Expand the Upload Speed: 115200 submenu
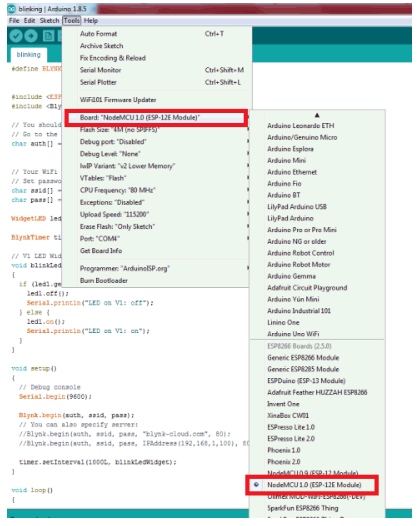The image size is (420, 526). (x=156, y=214)
